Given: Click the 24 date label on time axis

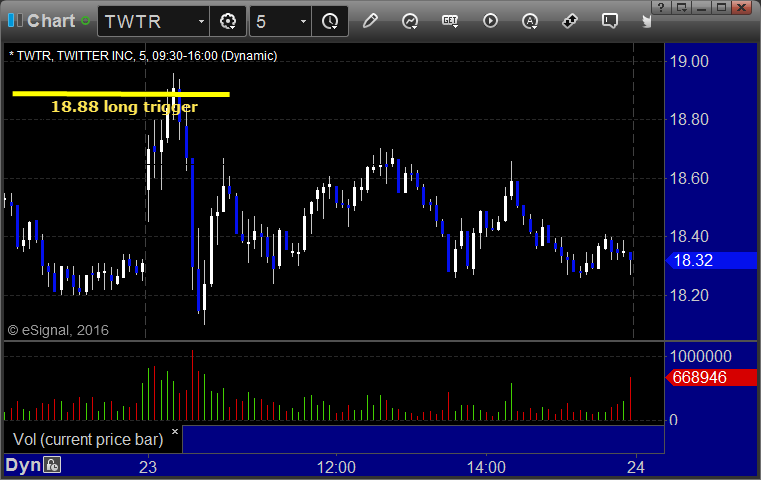Looking at the screenshot, I should tap(635, 467).
